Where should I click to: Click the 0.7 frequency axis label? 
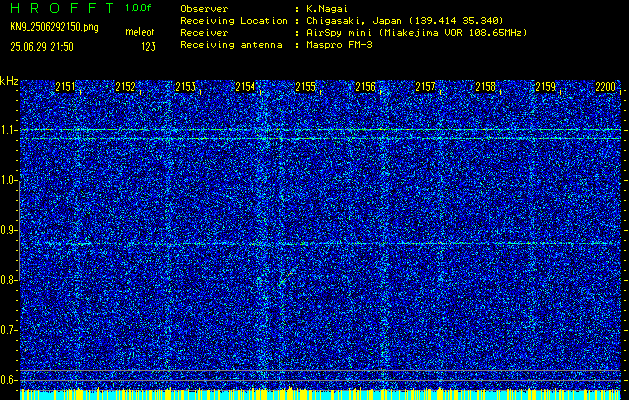(8, 330)
